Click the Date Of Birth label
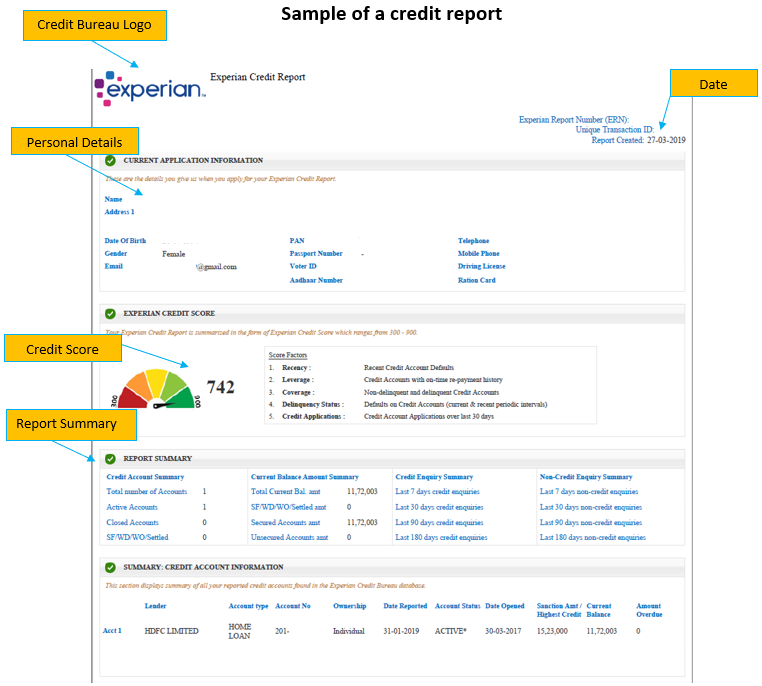 click(x=125, y=240)
